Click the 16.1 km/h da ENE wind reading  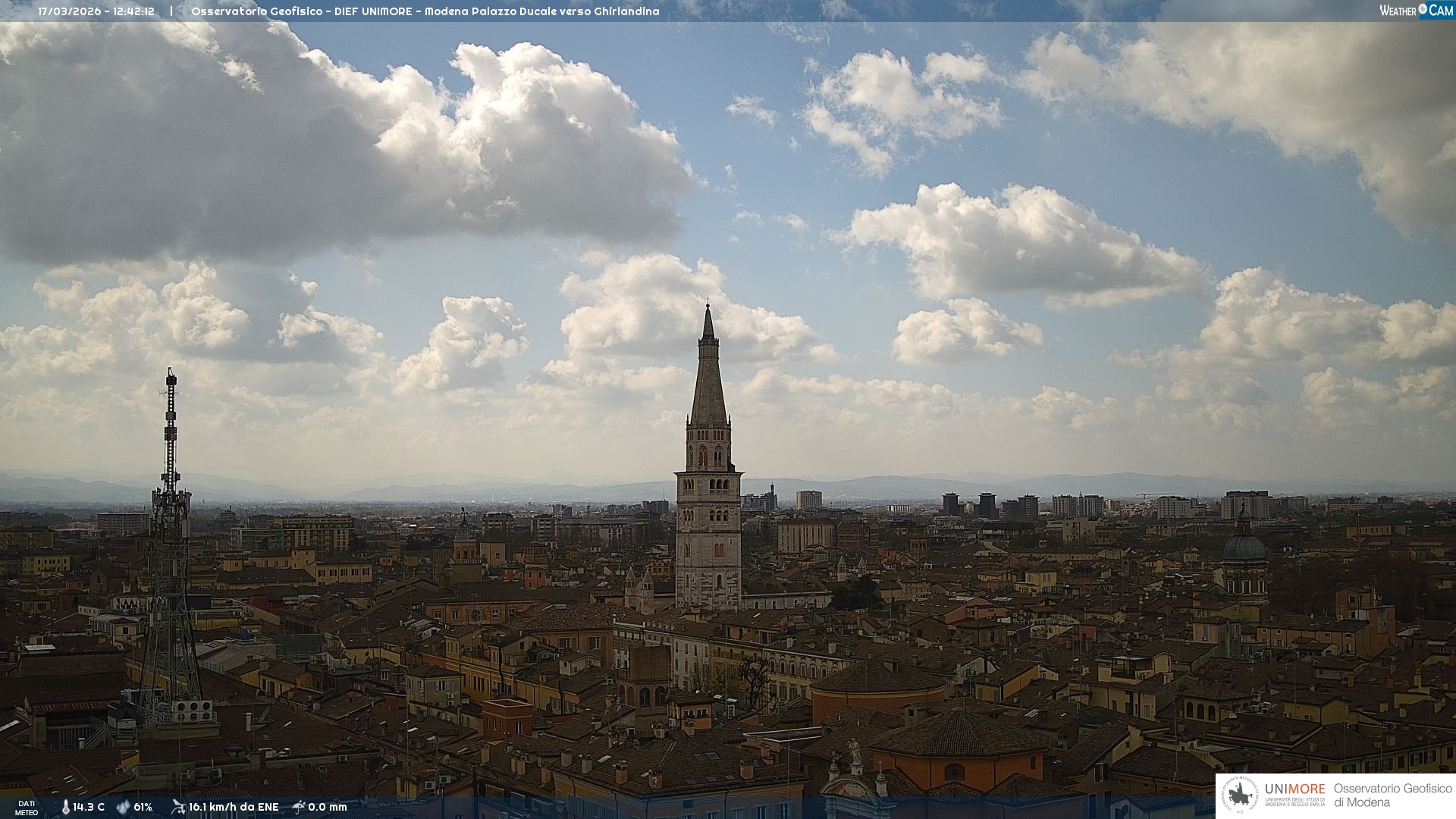[234, 808]
